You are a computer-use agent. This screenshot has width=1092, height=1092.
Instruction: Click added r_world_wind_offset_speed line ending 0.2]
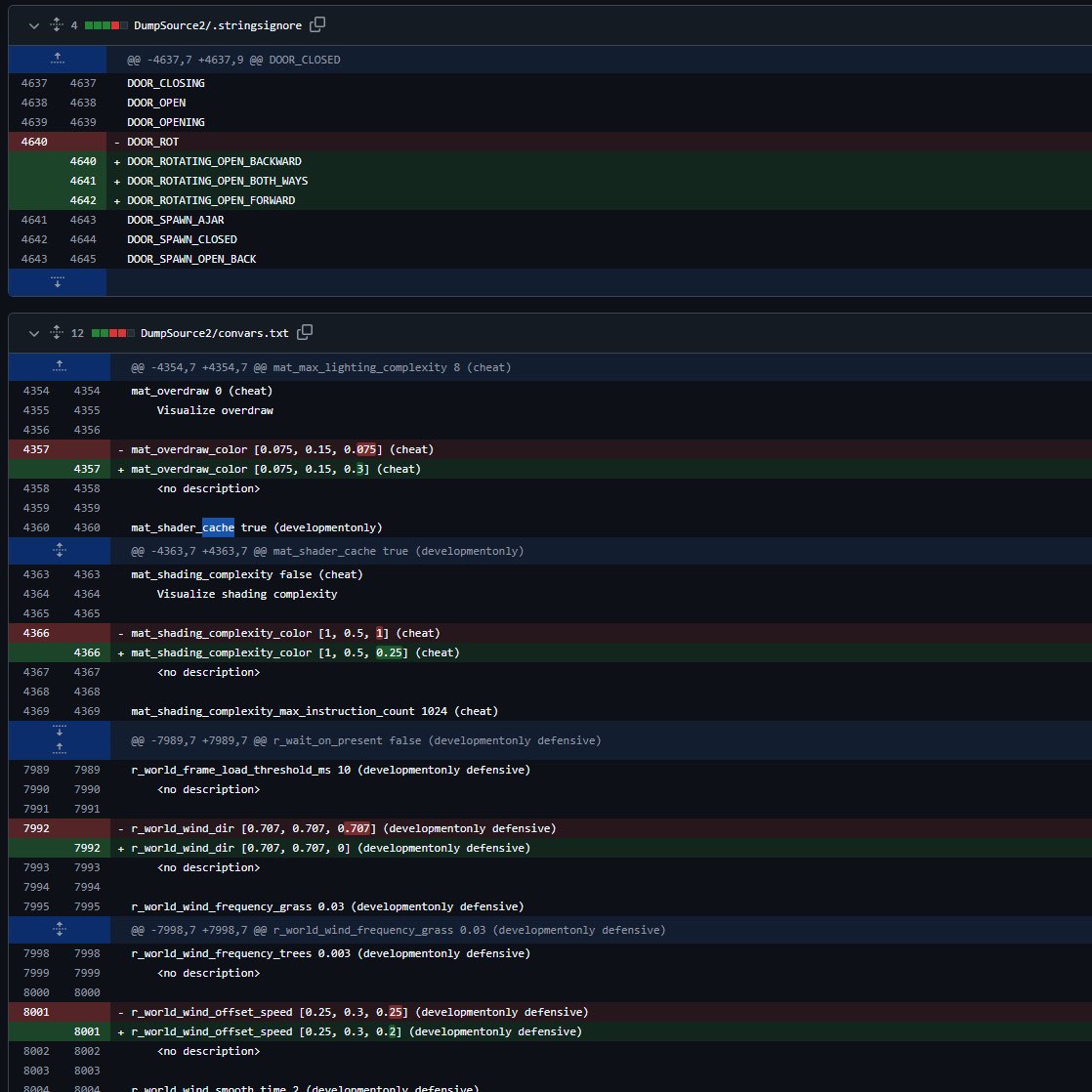pyautogui.click(x=357, y=1031)
